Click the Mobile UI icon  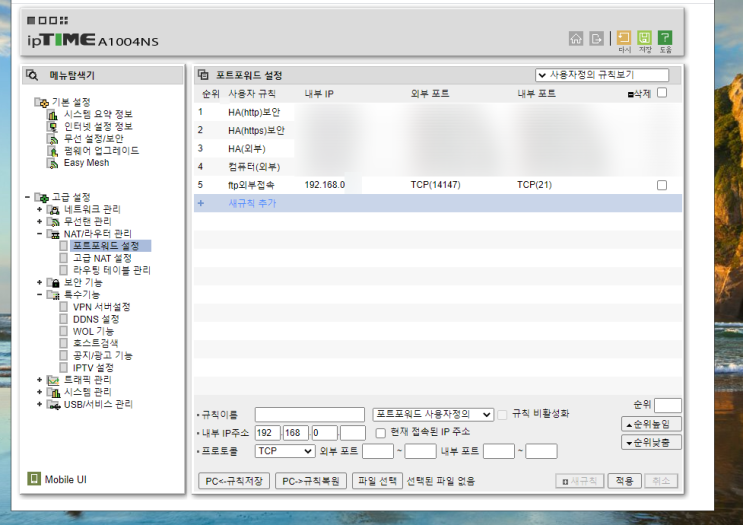(x=34, y=479)
